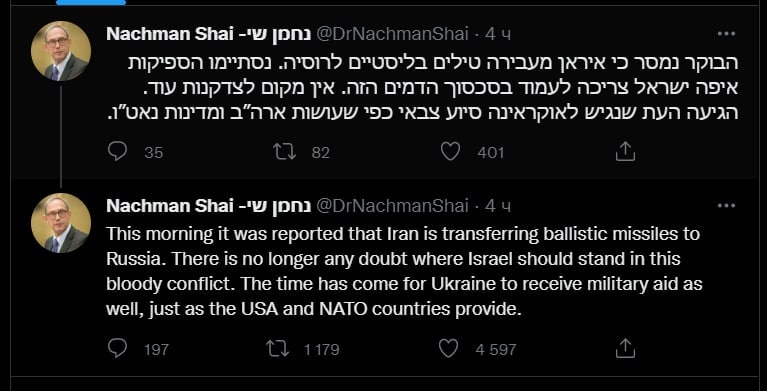Open @DrNachmanShai handle on second tweet
This screenshot has height=391, width=767.
coord(392,206)
